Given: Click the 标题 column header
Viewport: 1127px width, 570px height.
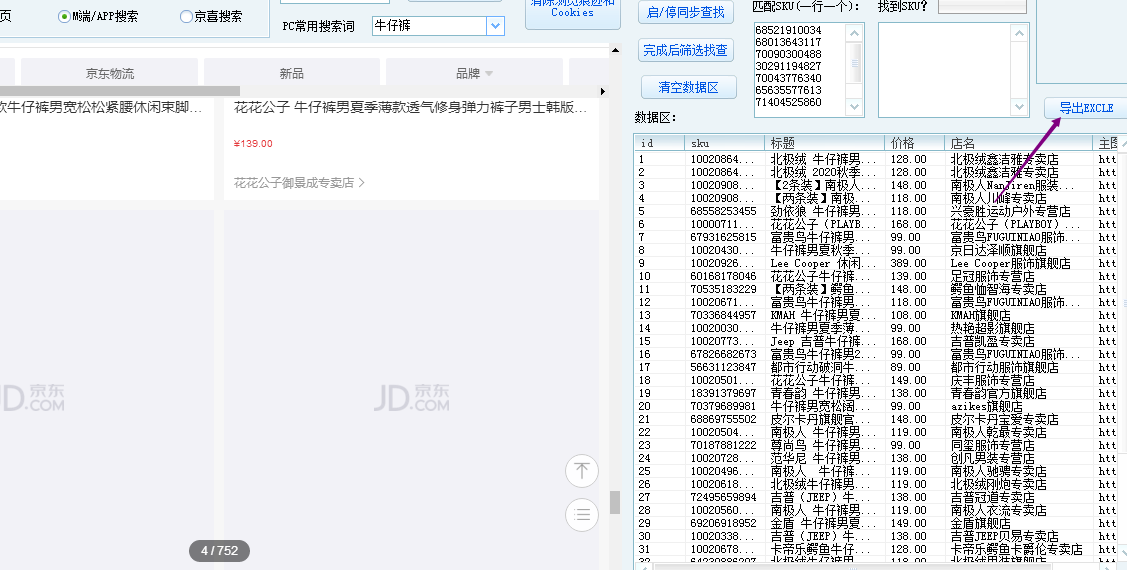Looking at the screenshot, I should click(x=824, y=143).
